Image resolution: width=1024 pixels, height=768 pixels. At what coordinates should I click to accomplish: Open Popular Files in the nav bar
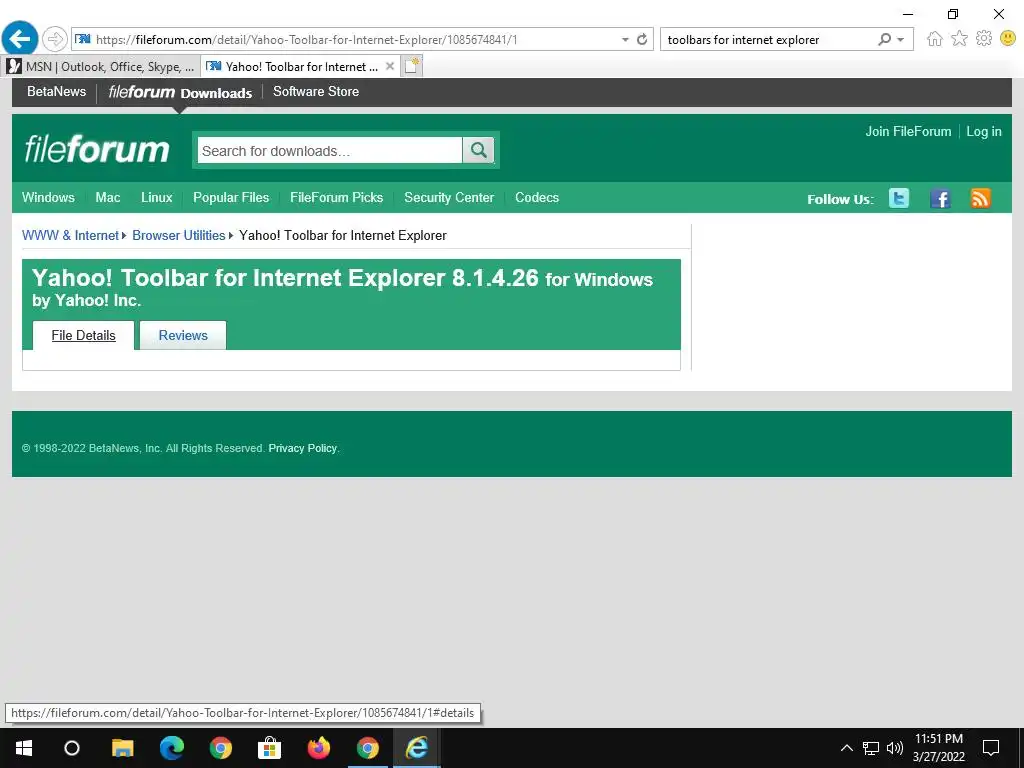pyautogui.click(x=231, y=197)
